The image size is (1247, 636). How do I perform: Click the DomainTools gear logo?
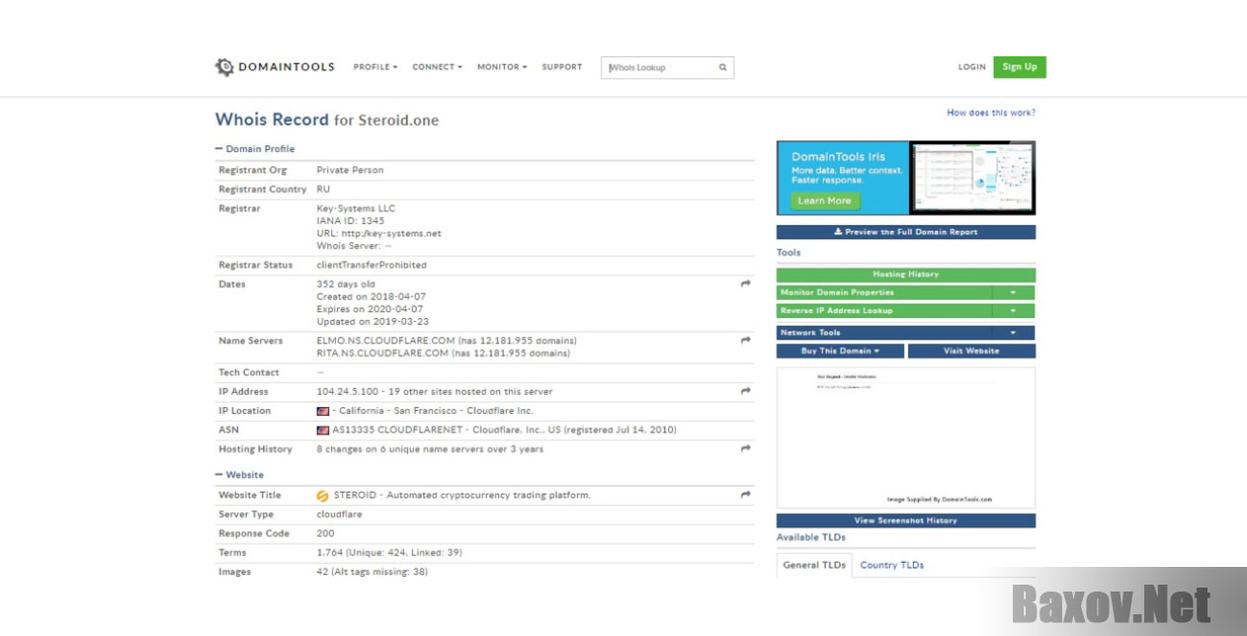[x=224, y=67]
